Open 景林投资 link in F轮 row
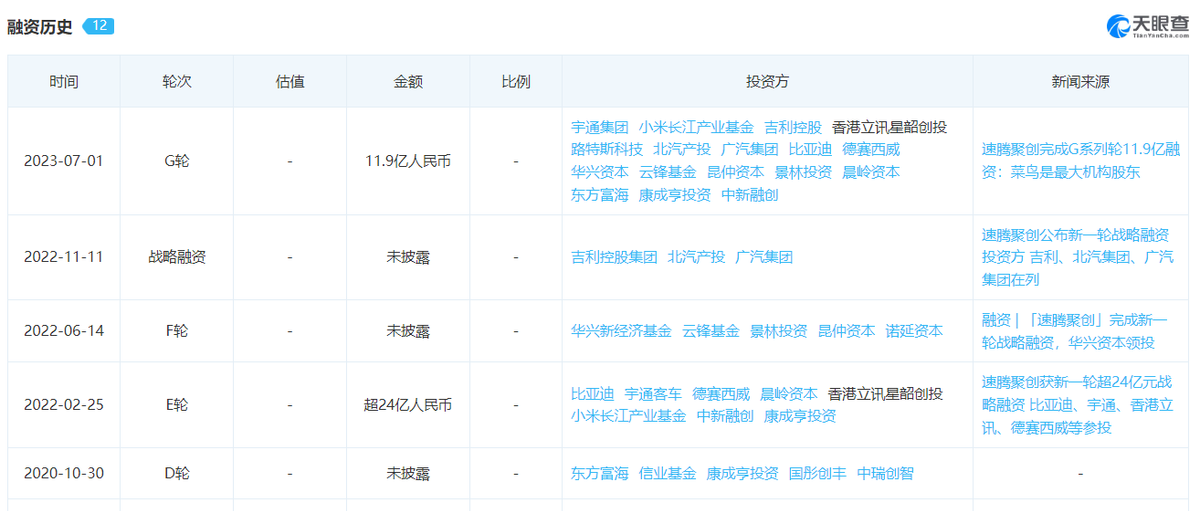1200x511 pixels. point(779,331)
